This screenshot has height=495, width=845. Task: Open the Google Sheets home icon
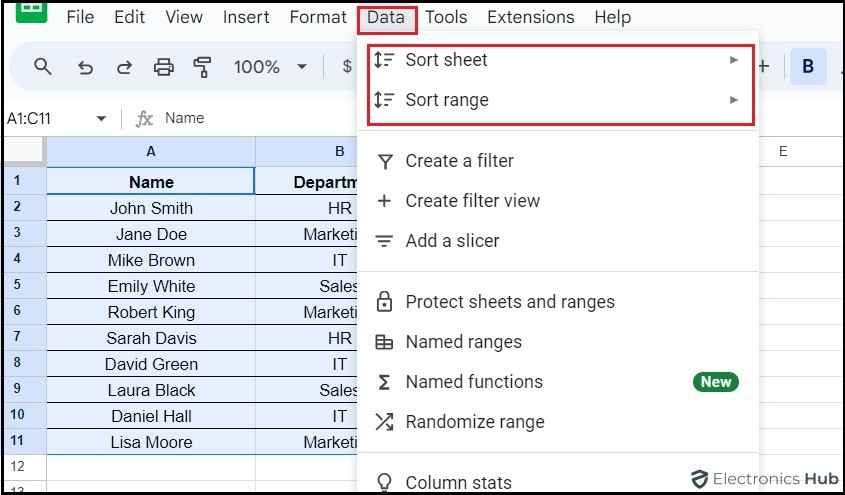click(x=31, y=12)
